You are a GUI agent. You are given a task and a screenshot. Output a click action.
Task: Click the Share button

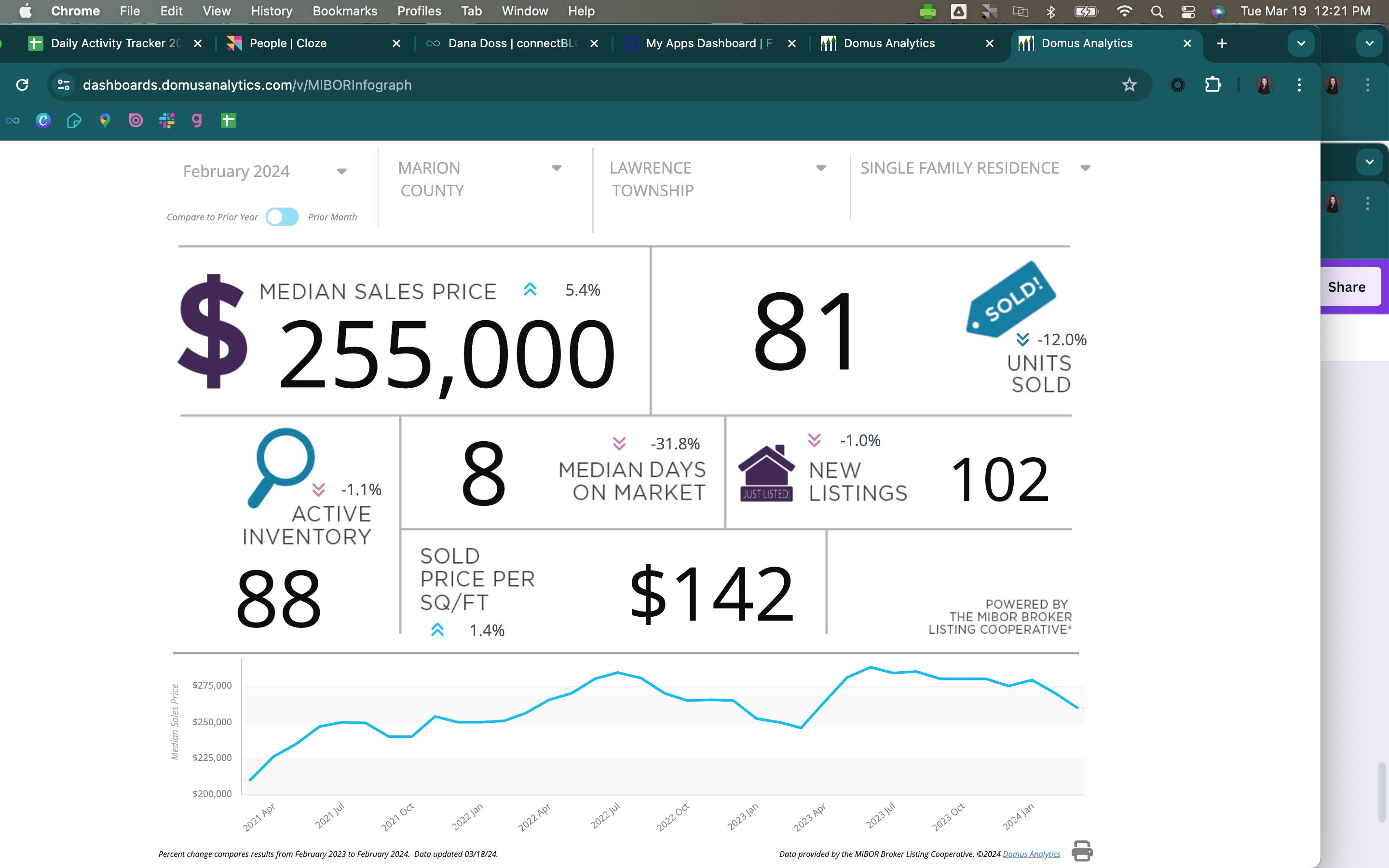(x=1346, y=287)
